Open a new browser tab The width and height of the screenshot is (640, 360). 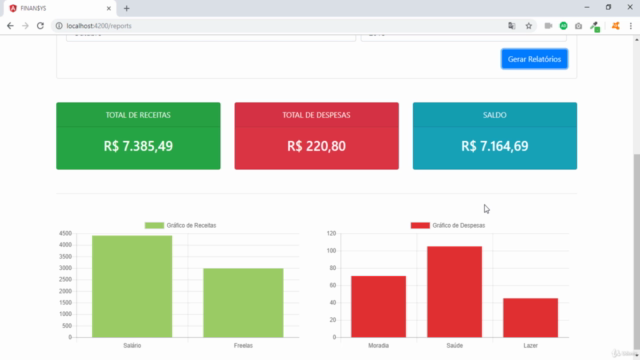pyautogui.click(x=127, y=8)
